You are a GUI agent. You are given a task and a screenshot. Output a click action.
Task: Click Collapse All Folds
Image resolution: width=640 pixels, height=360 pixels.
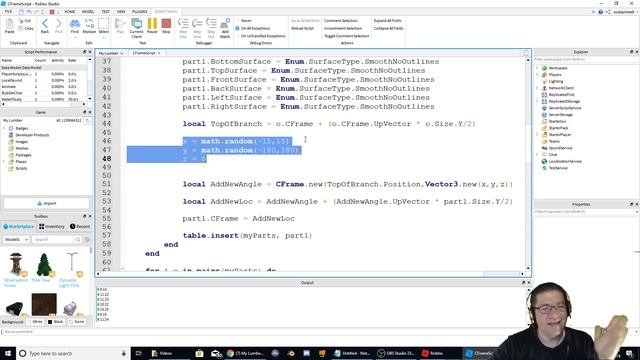pos(388,28)
